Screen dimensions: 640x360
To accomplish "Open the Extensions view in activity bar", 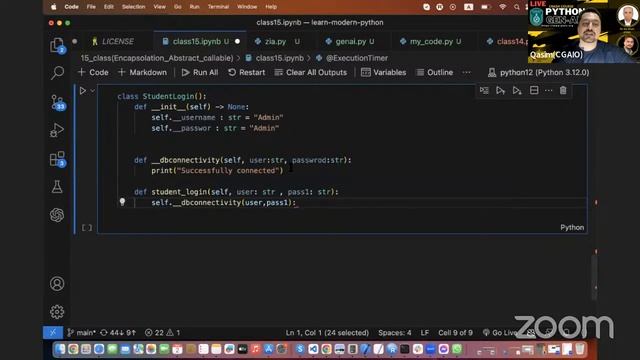I will pos(57,159).
